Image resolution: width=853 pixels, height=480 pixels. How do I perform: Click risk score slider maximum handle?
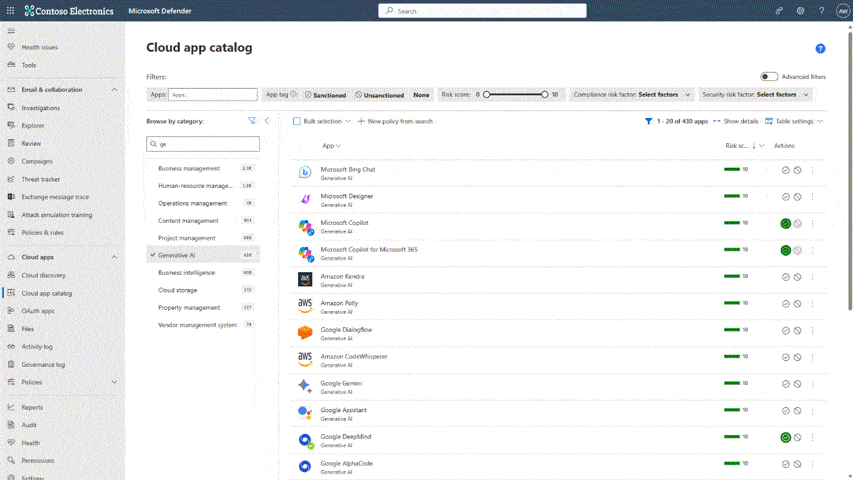(544, 94)
